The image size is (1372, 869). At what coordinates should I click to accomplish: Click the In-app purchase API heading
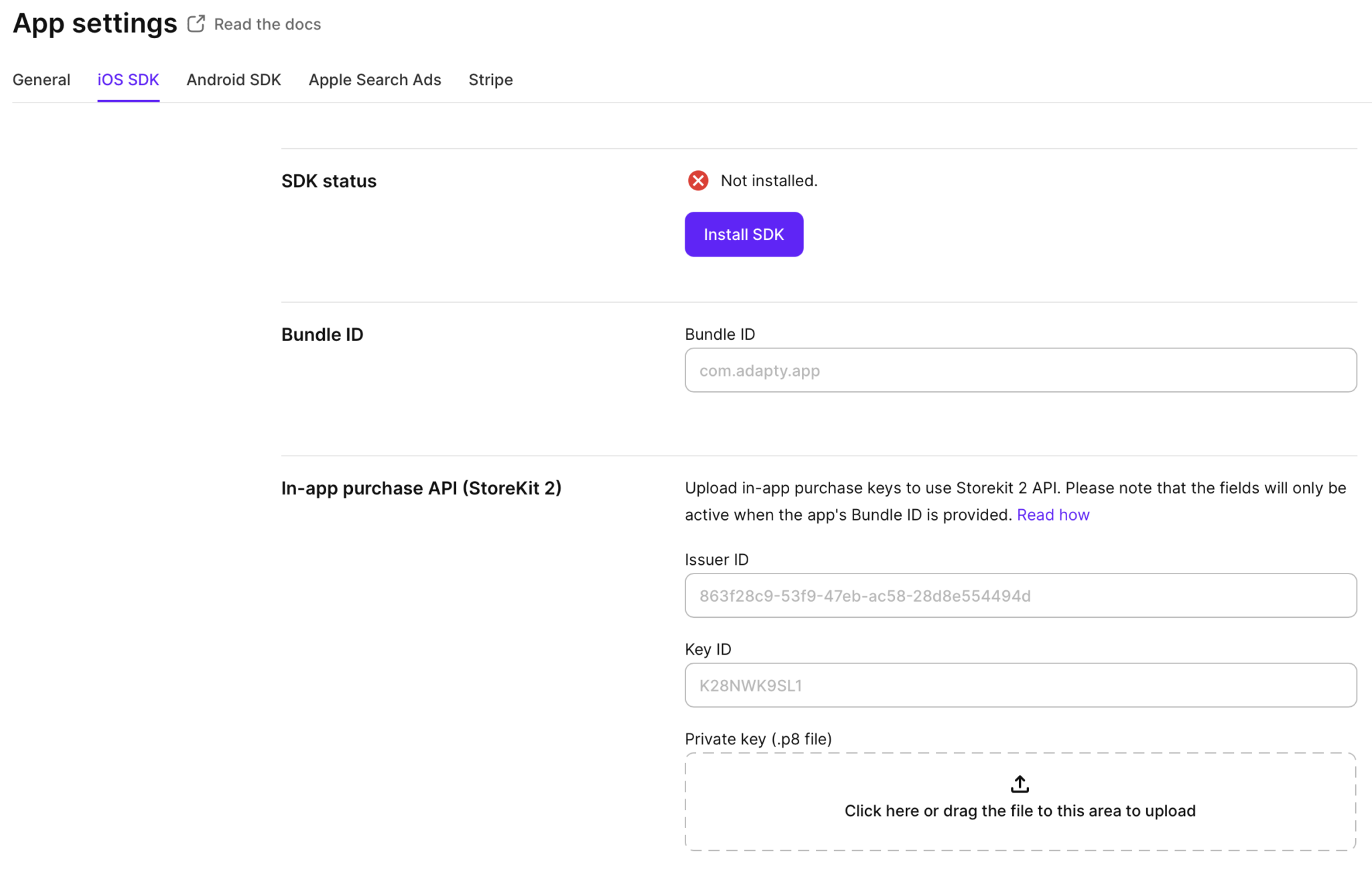point(421,488)
